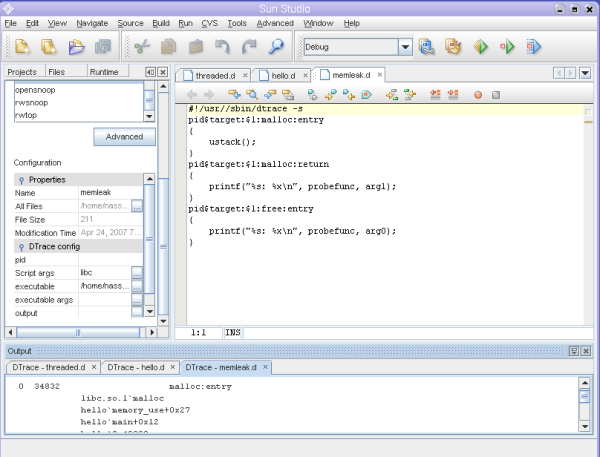Click the Paste clipboard icon

(196, 47)
